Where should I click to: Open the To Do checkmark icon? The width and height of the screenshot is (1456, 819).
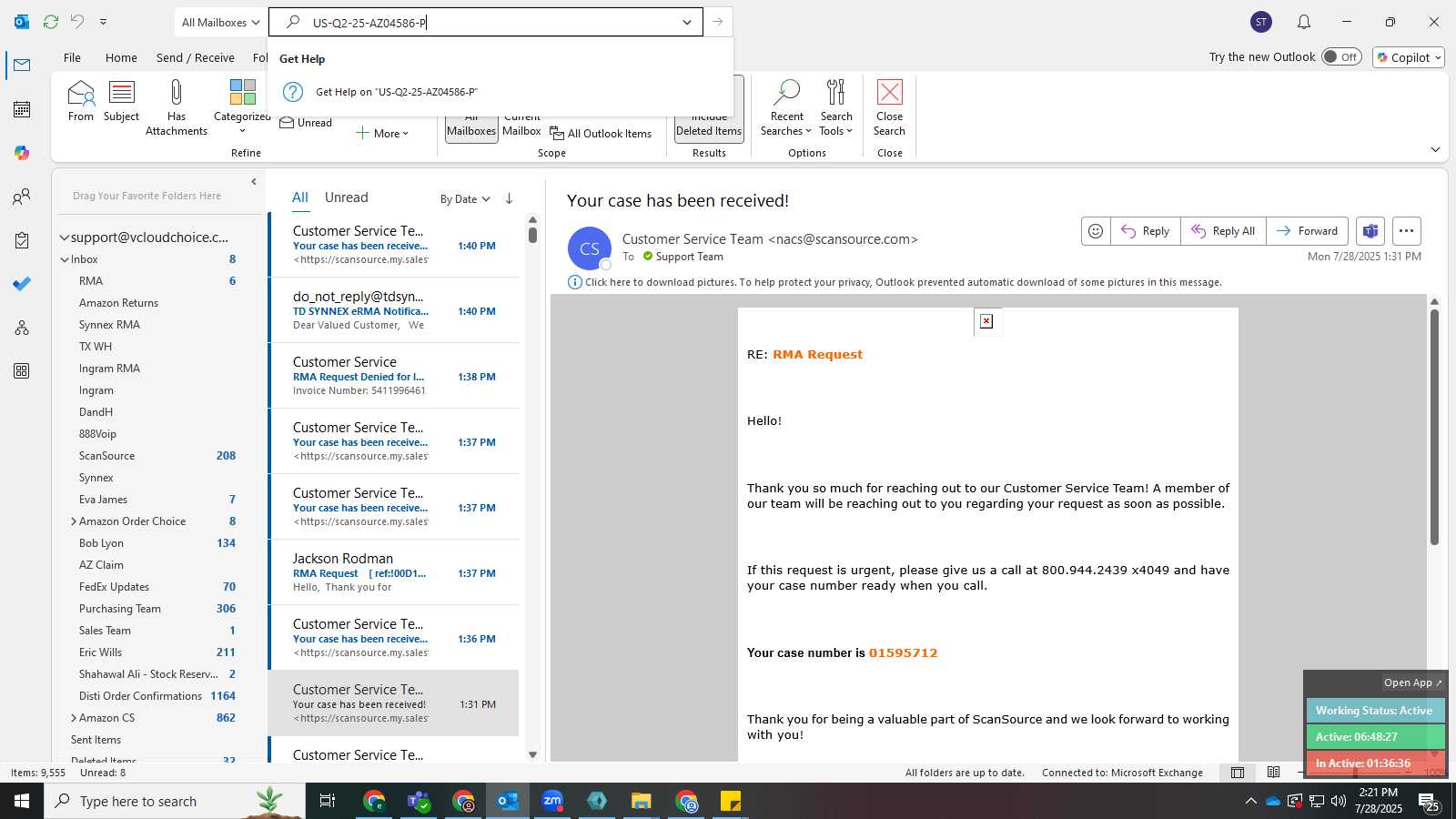point(22,284)
